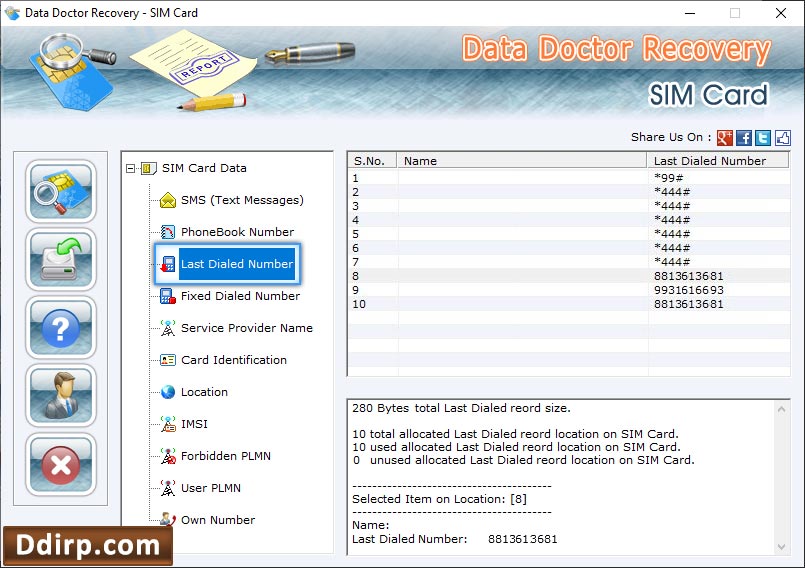
Task: Select SMS (Text Messages) in tree
Action: coord(242,200)
